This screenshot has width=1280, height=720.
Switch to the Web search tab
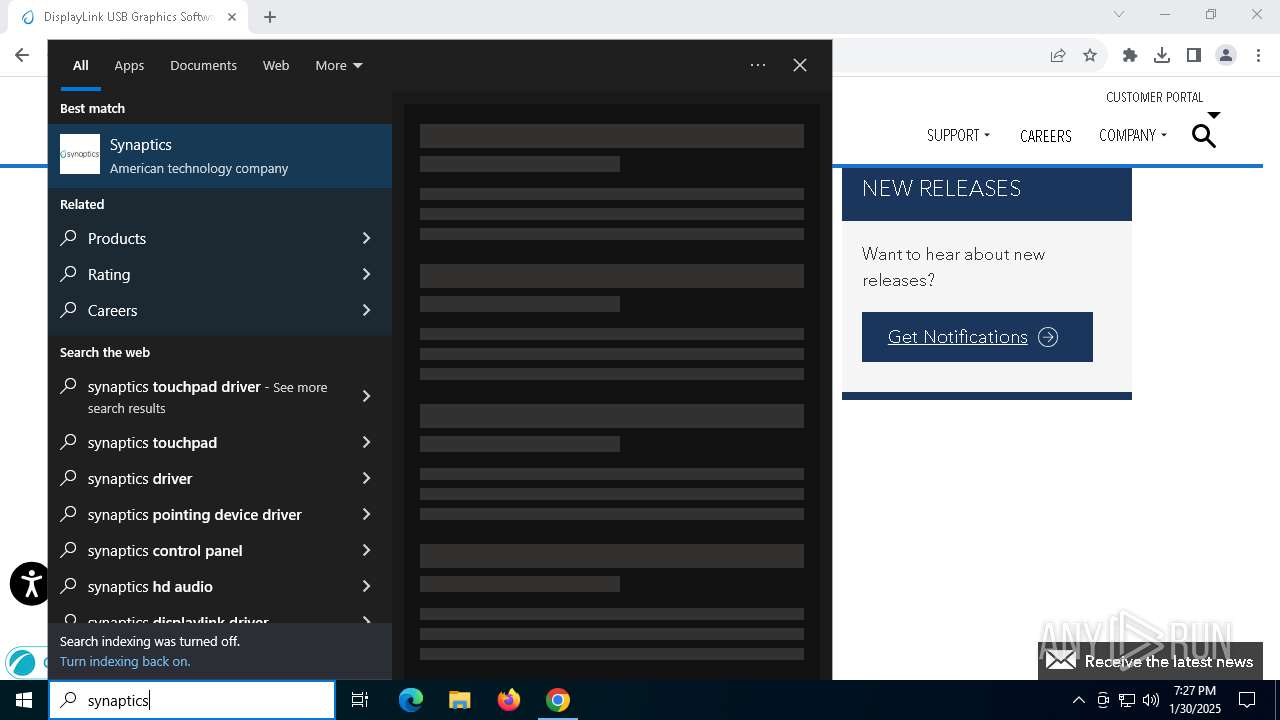(x=276, y=66)
